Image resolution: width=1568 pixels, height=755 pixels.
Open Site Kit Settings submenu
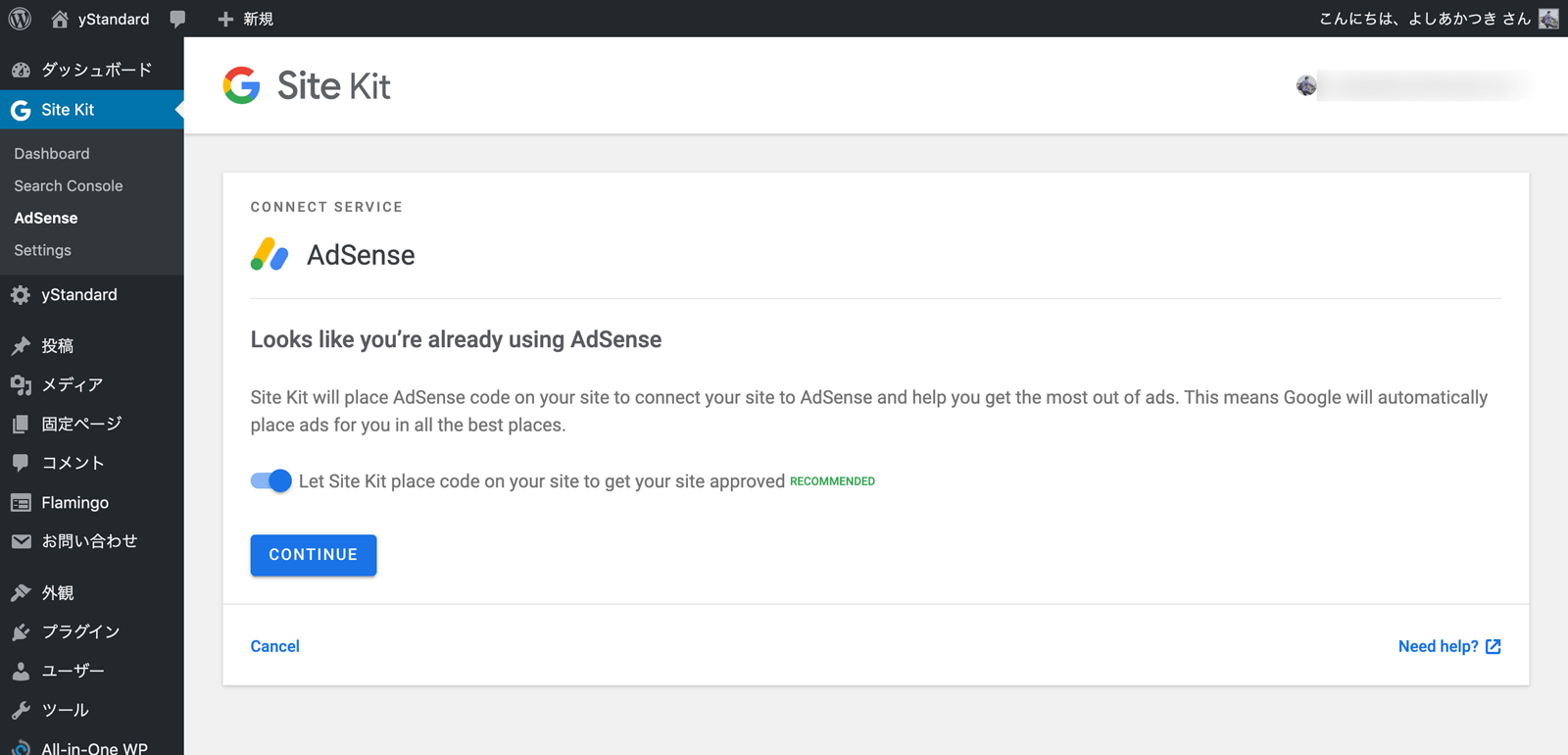43,250
